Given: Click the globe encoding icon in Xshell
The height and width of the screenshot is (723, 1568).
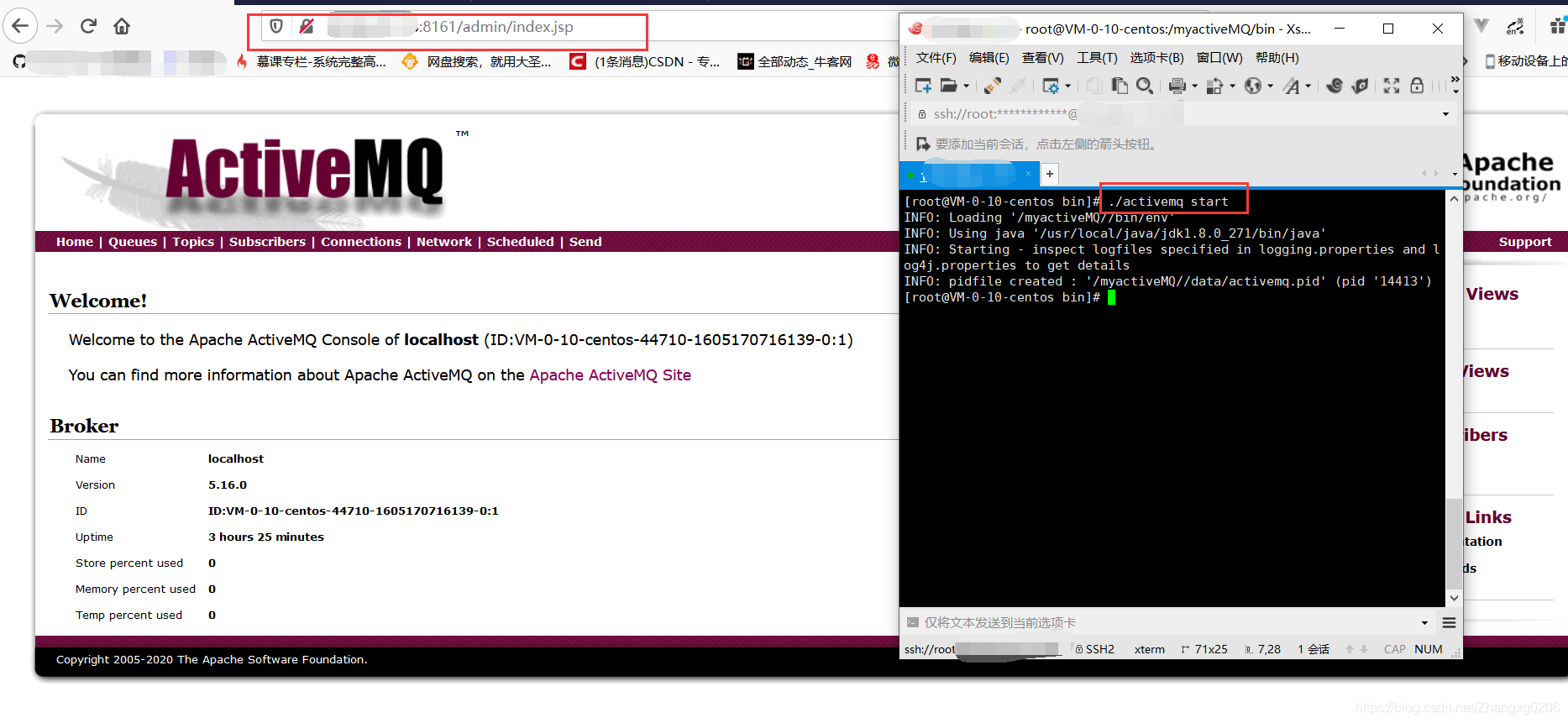Looking at the screenshot, I should 1253,86.
